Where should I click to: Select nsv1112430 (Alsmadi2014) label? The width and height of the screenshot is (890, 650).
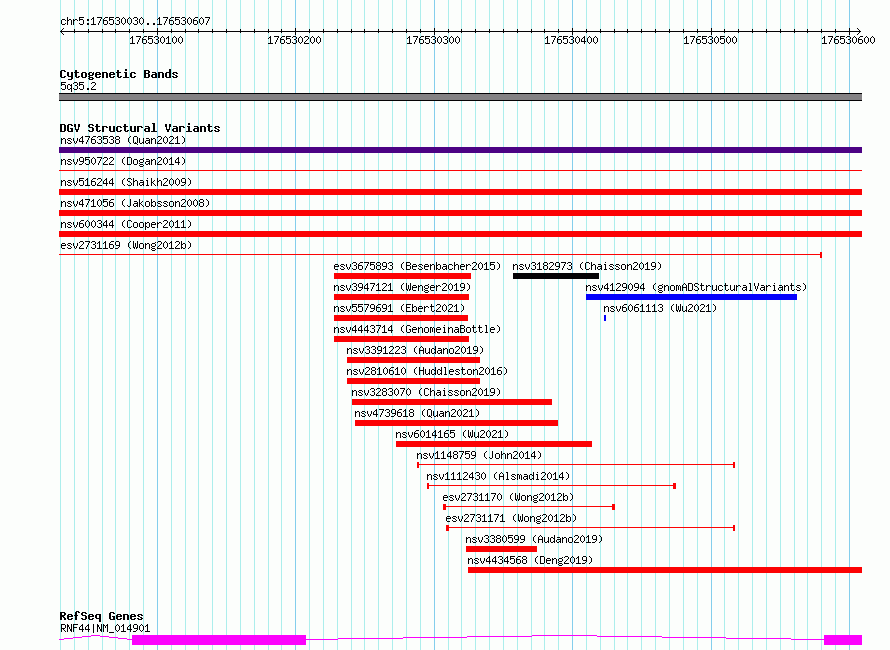(x=498, y=476)
